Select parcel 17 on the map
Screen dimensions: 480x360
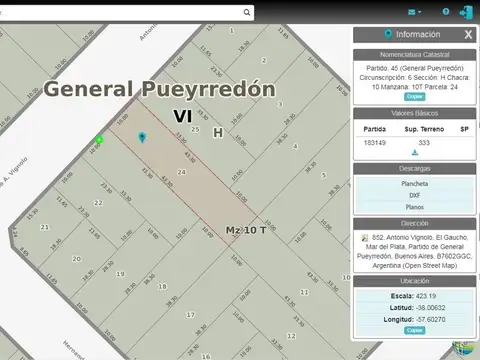coord(191,315)
